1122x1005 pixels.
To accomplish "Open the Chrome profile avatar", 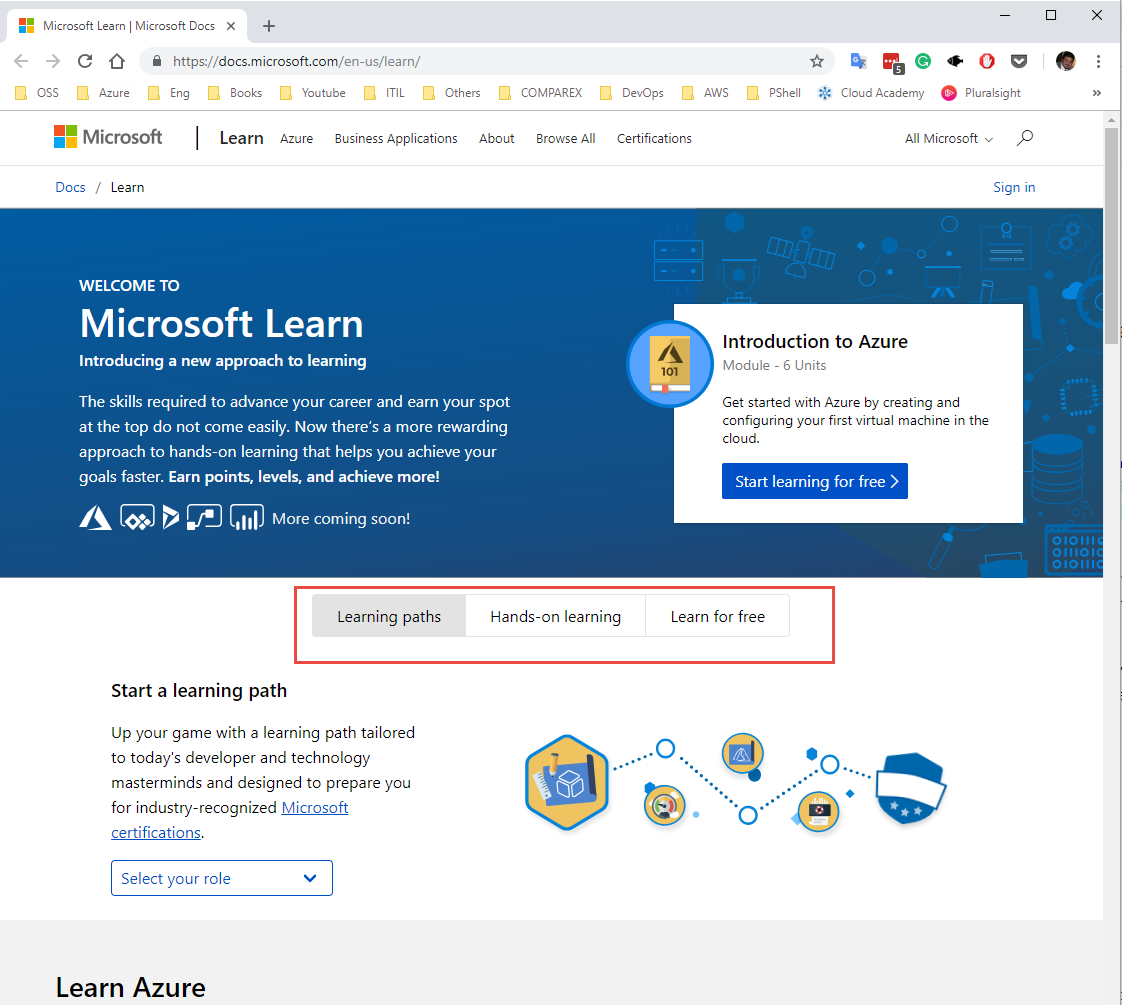I will pos(1065,61).
